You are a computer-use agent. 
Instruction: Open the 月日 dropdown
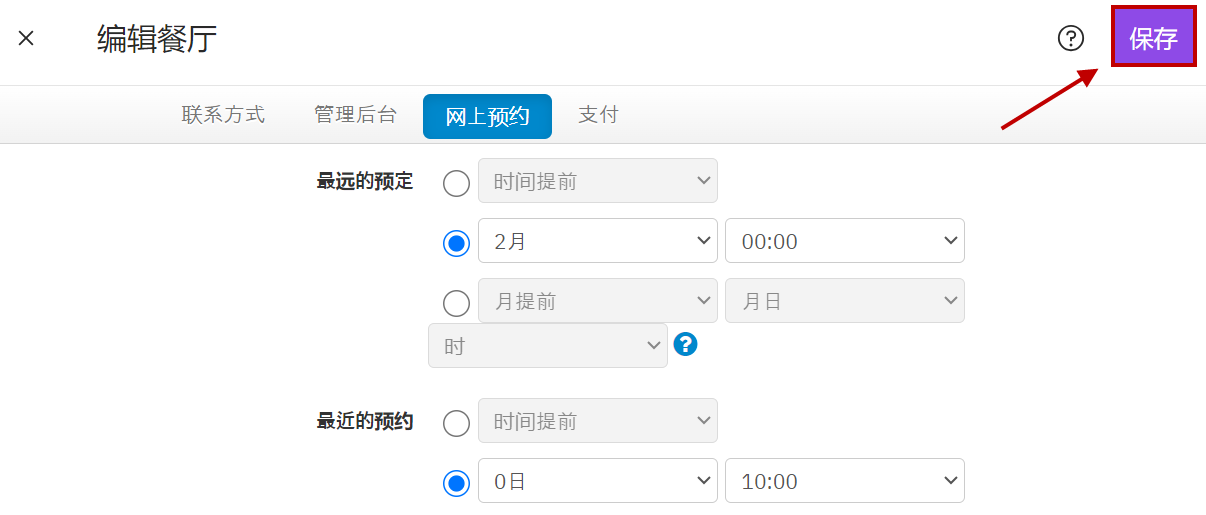844,301
